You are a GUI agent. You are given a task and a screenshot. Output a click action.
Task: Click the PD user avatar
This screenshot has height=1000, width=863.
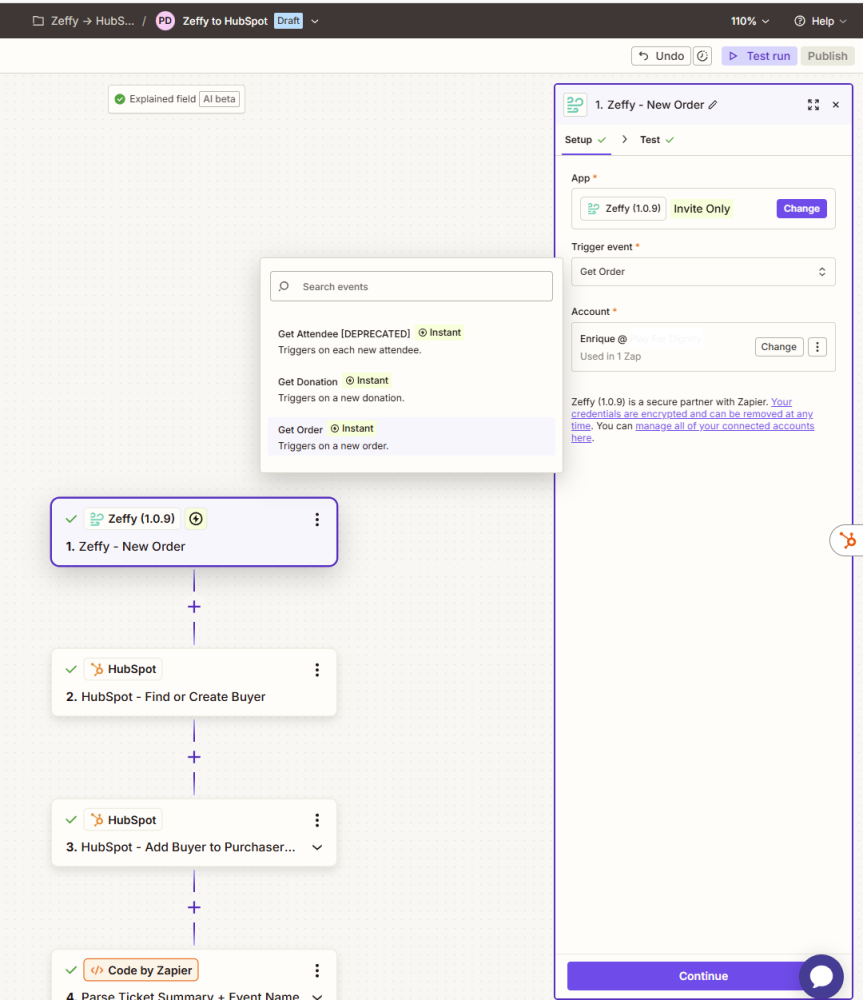pyautogui.click(x=165, y=21)
